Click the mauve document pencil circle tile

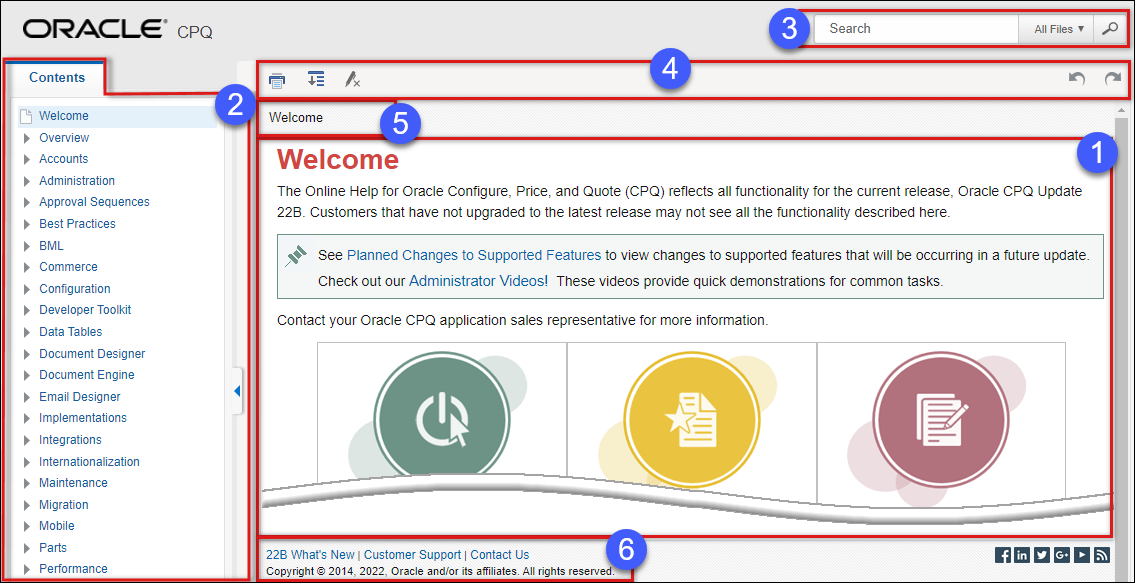pos(940,419)
